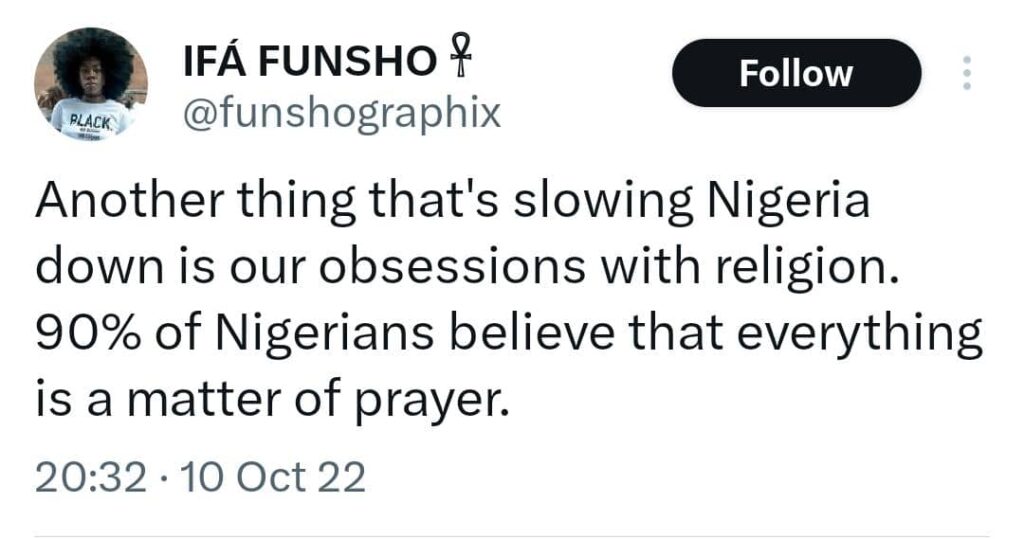1024x539 pixels.
Task: Click the word 'obsessions' in the tweet
Action: click(453, 267)
